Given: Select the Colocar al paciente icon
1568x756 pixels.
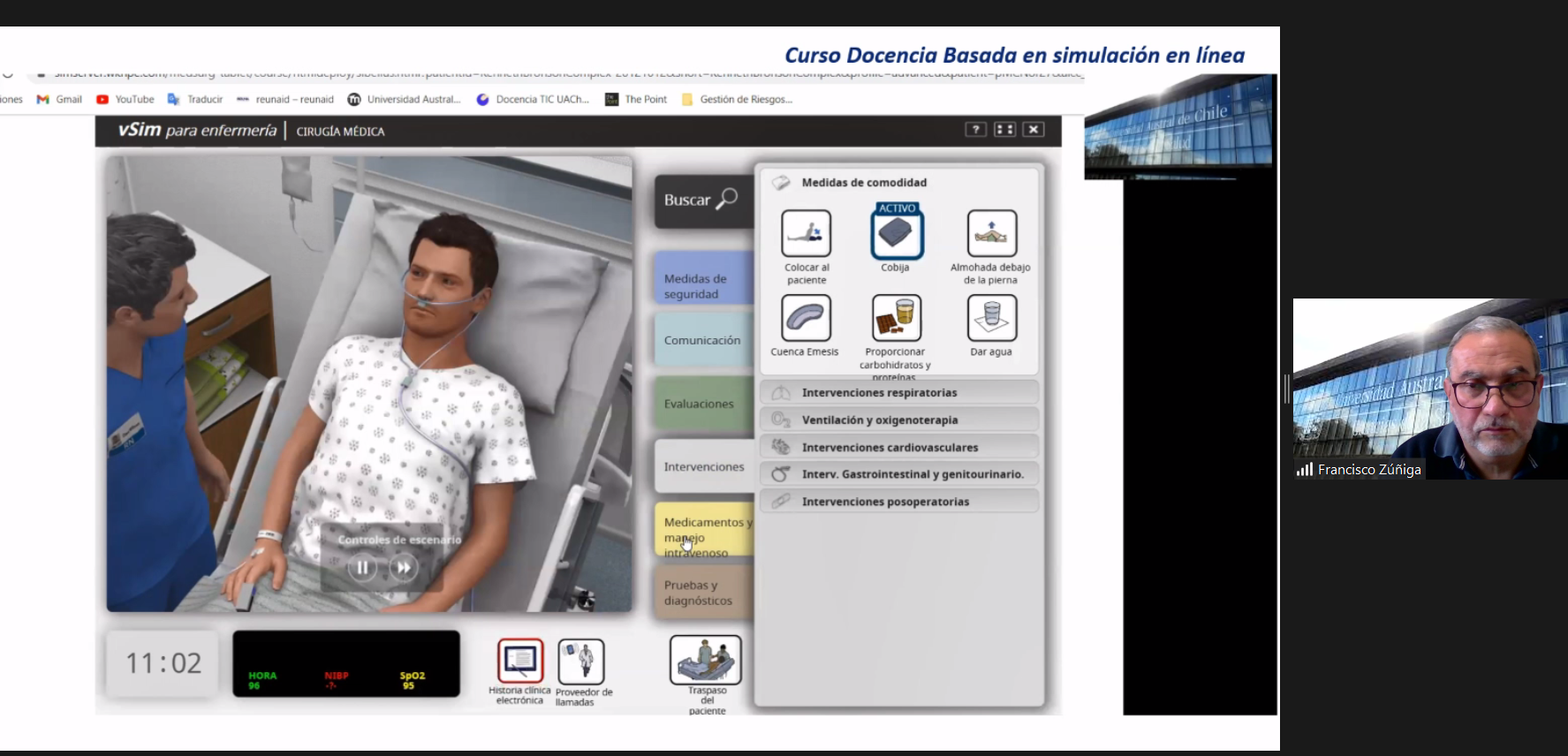Looking at the screenshot, I should click(x=806, y=234).
